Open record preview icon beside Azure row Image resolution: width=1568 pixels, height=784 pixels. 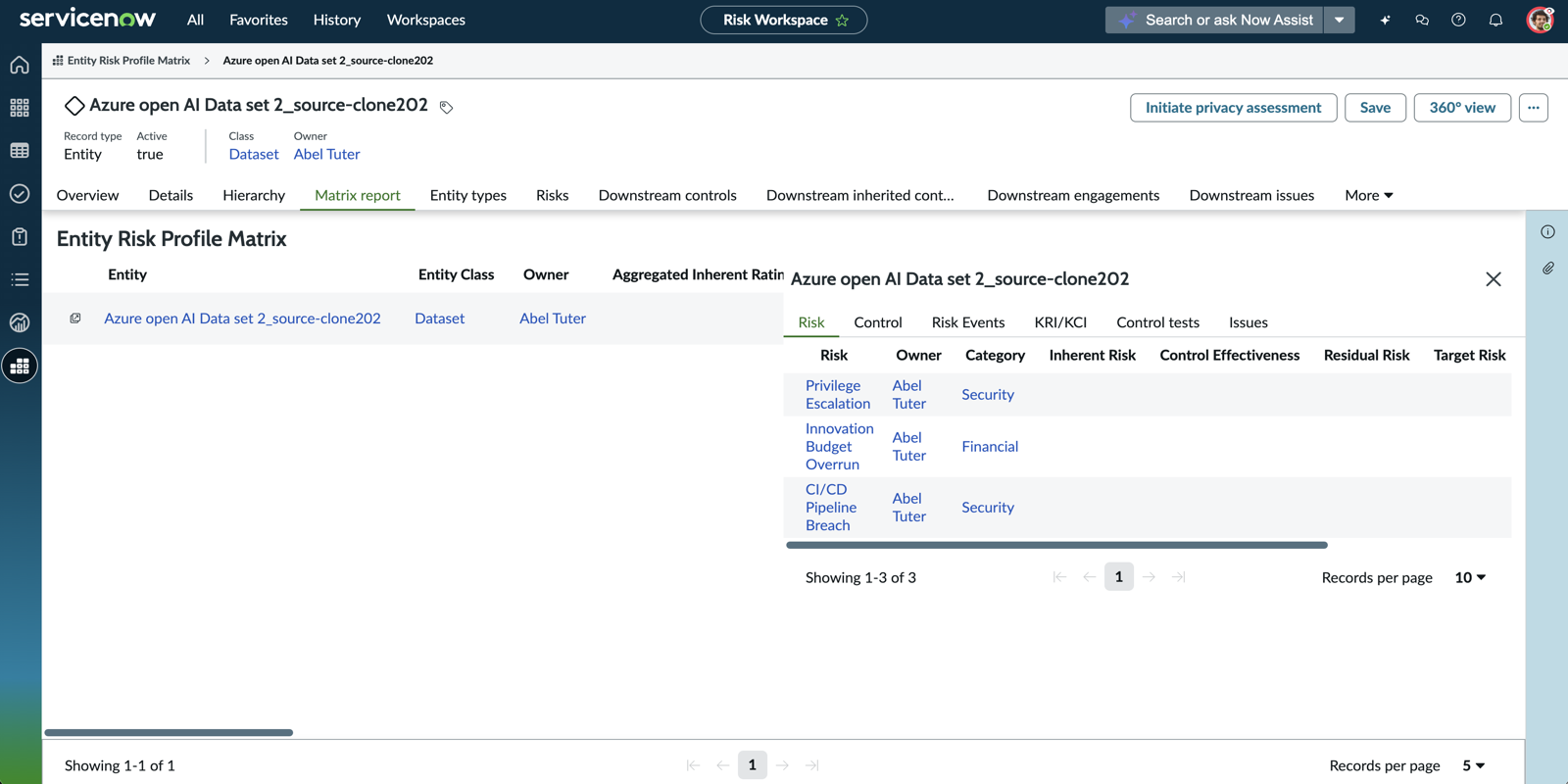coord(74,318)
